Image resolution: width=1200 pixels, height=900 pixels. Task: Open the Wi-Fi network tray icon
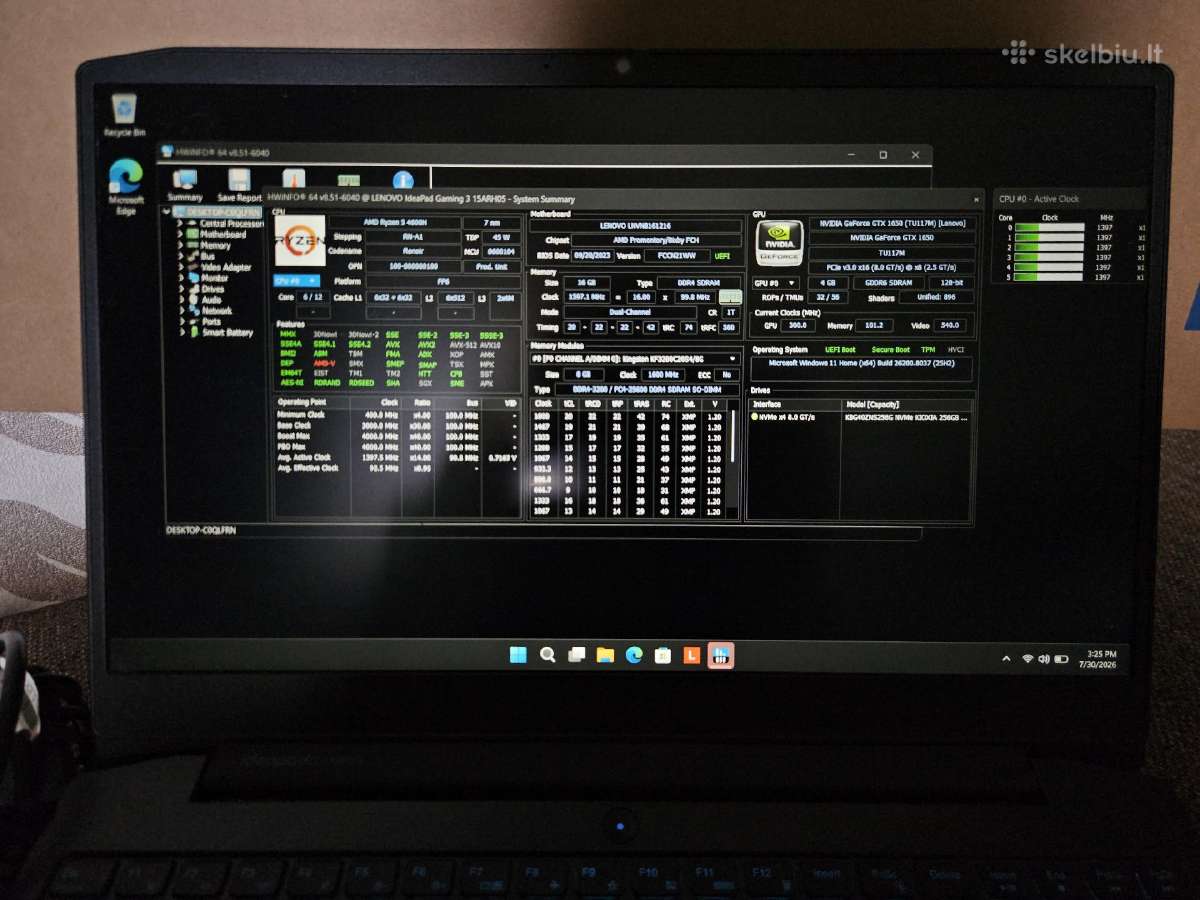click(x=1027, y=659)
